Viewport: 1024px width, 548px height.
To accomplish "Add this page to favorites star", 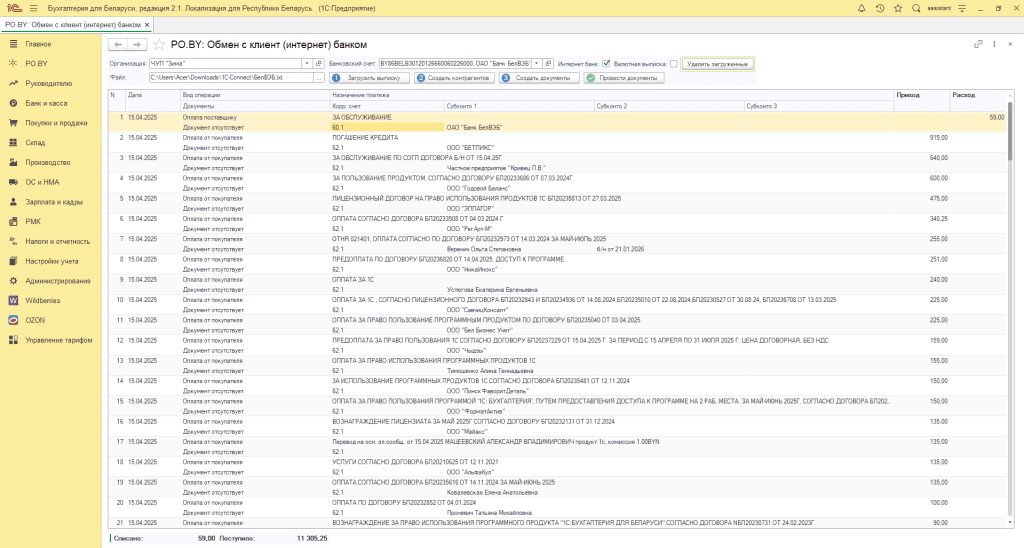I will [159, 45].
